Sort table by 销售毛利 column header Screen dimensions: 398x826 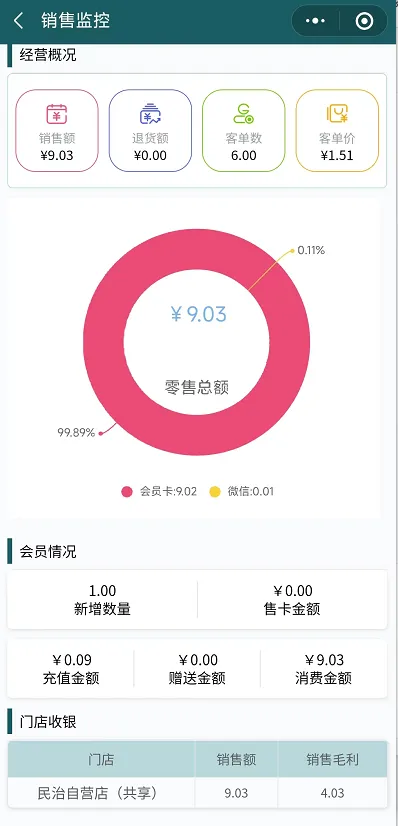333,759
